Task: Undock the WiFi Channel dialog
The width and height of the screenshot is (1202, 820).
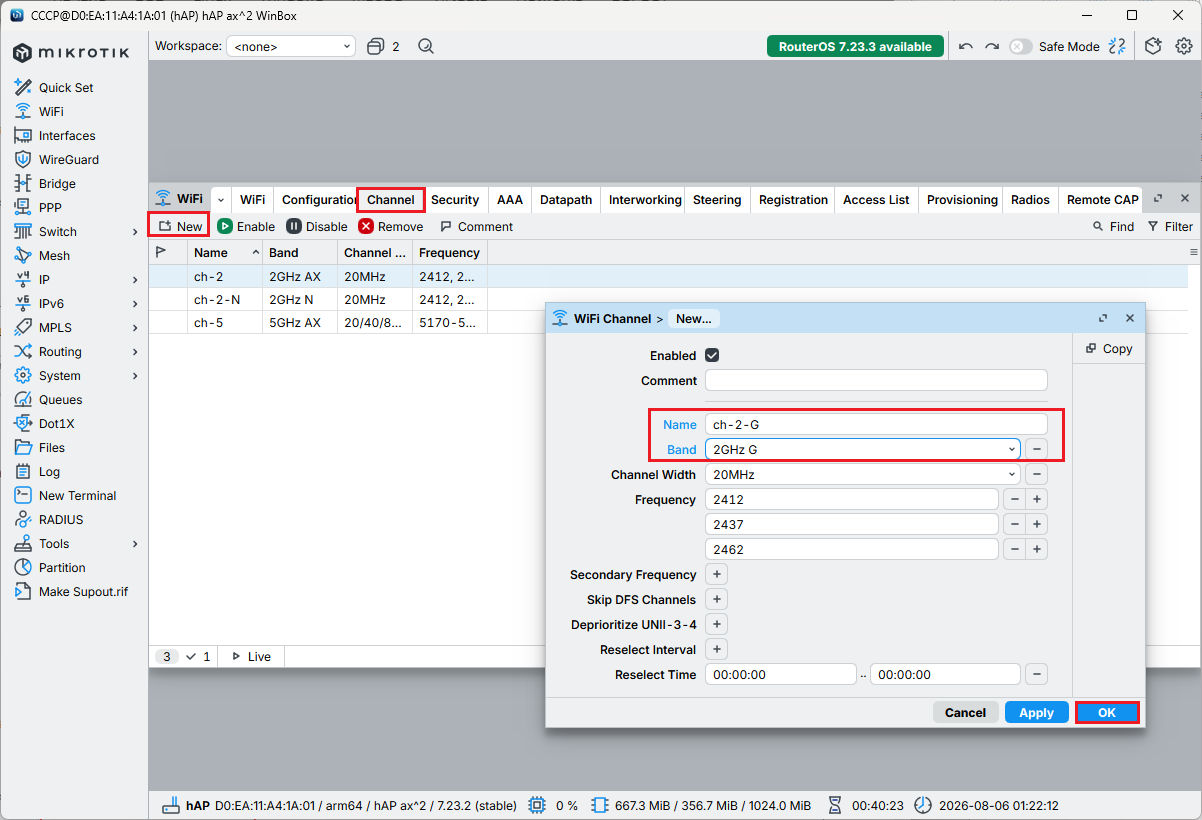Action: 1103,318
